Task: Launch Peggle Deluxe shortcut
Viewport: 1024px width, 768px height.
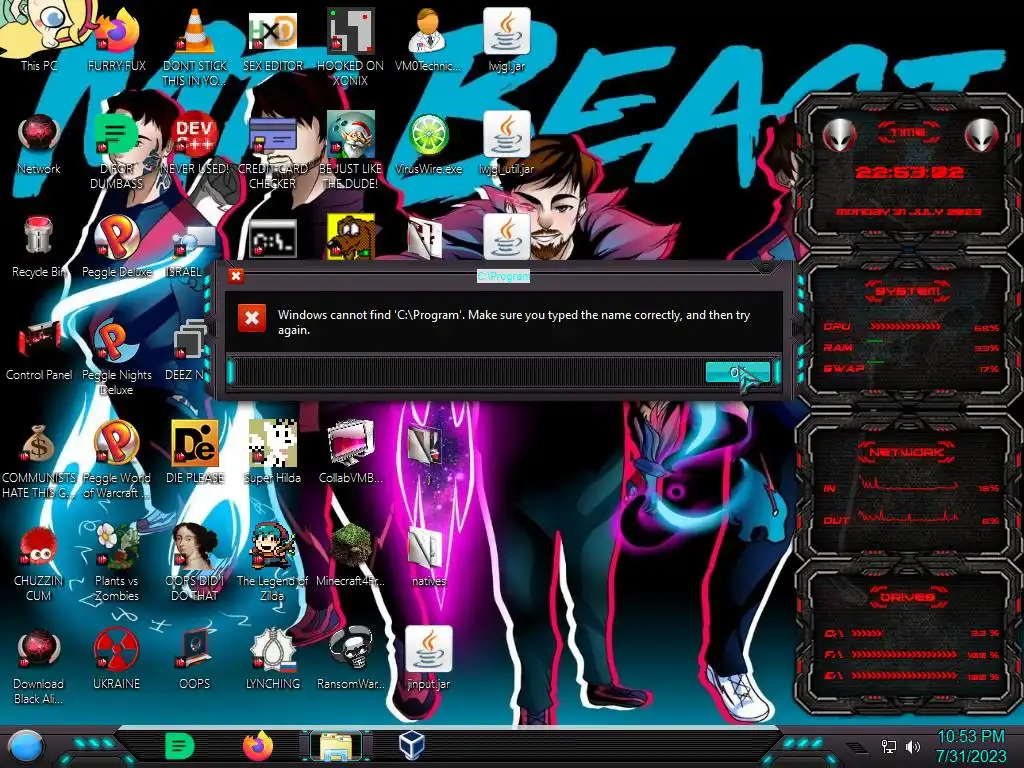Action: (x=116, y=247)
